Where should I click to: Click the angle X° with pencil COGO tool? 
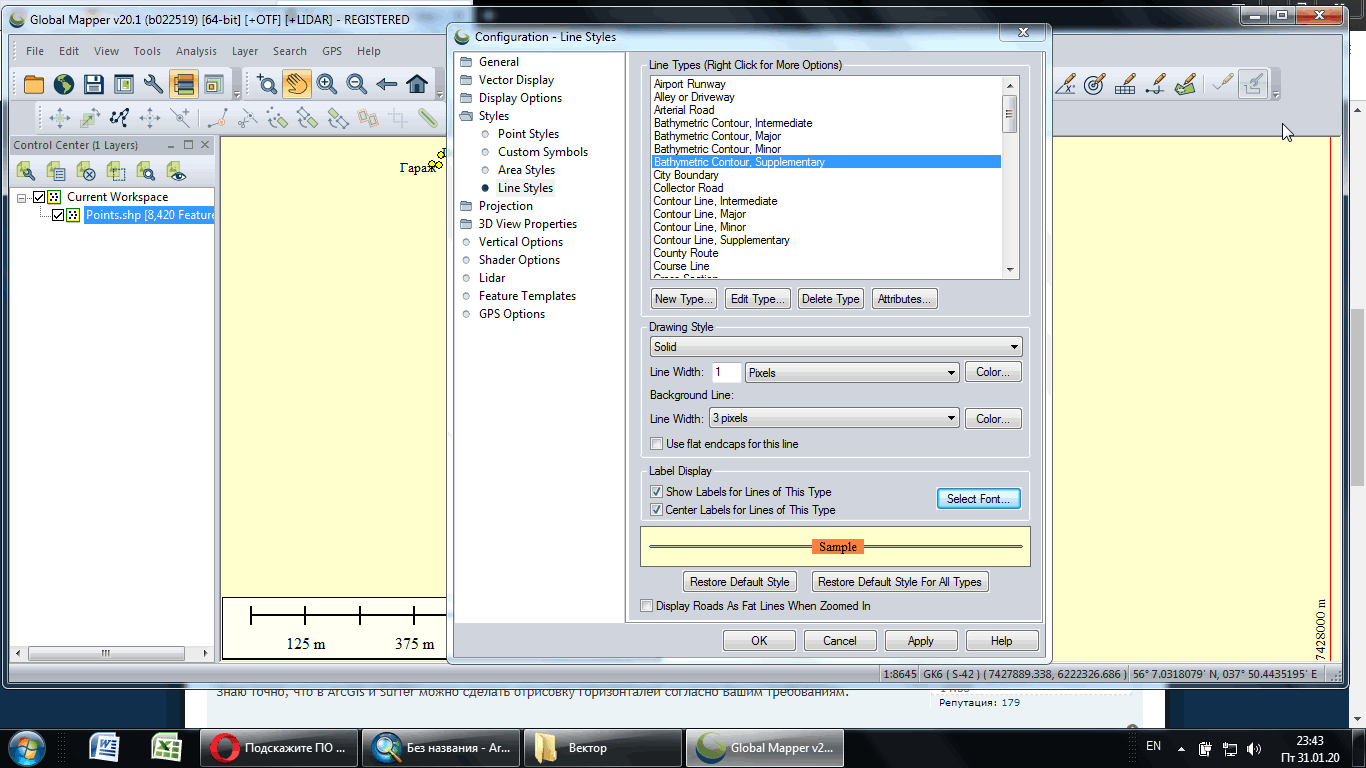(1065, 85)
